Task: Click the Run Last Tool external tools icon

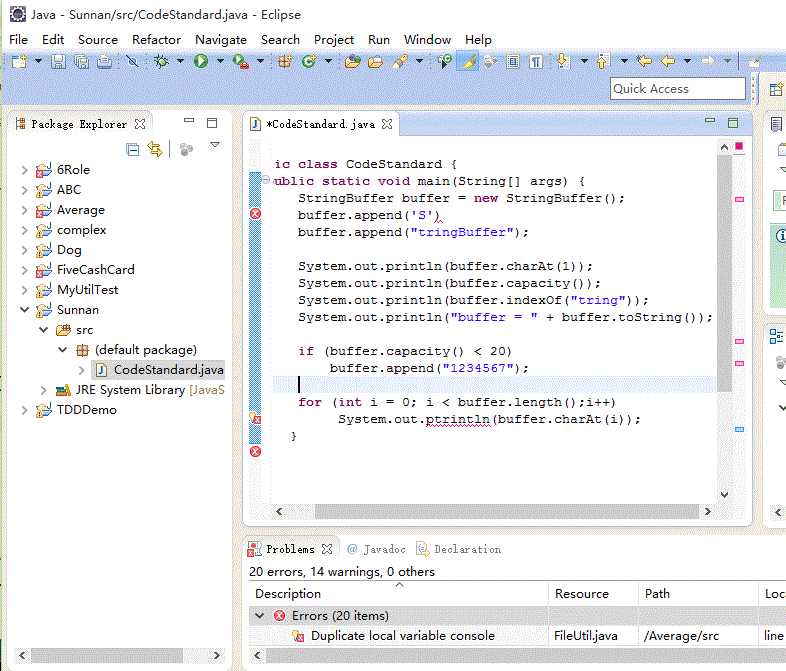Action: click(241, 61)
